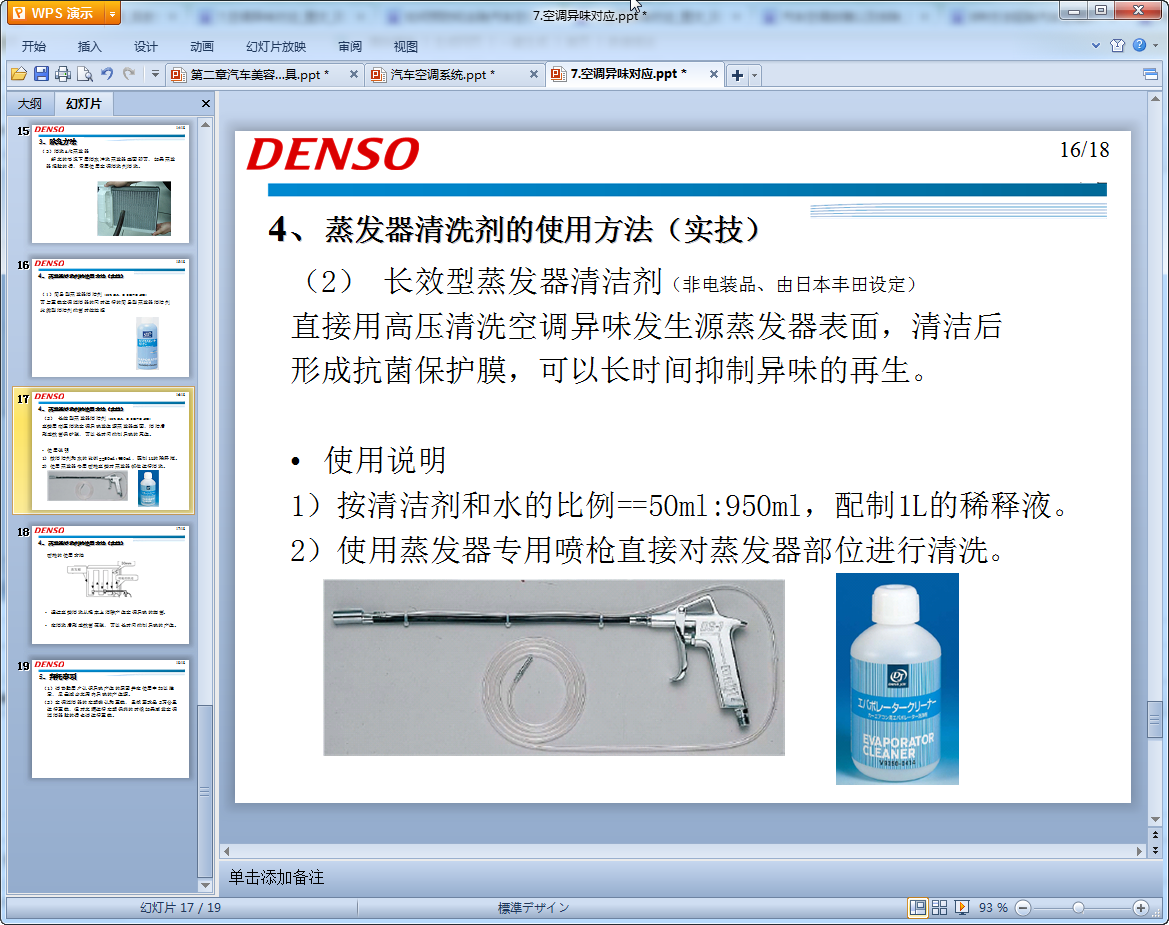Open the Help question mark icon

(x=1139, y=45)
